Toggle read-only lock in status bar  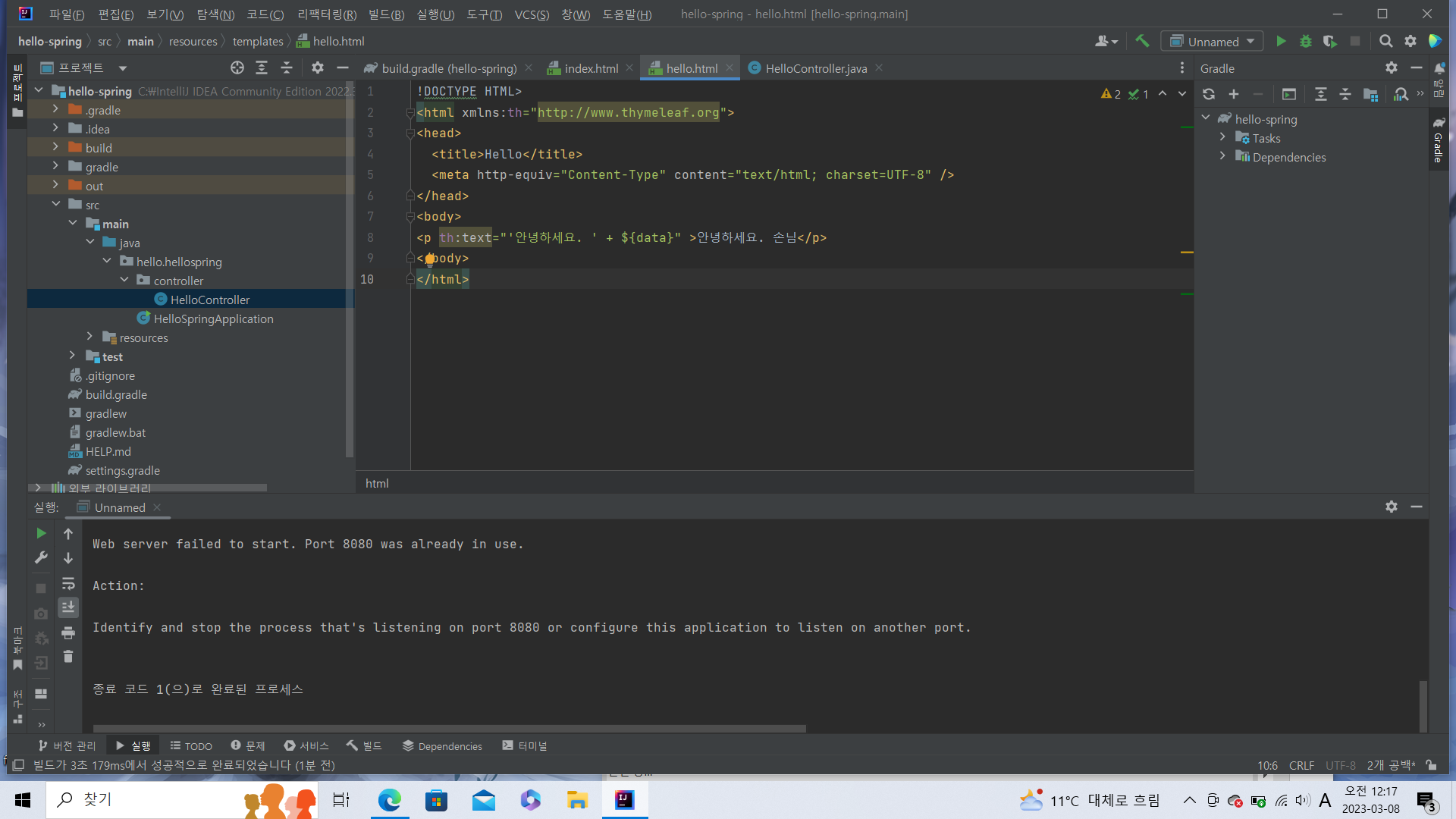(x=1432, y=765)
